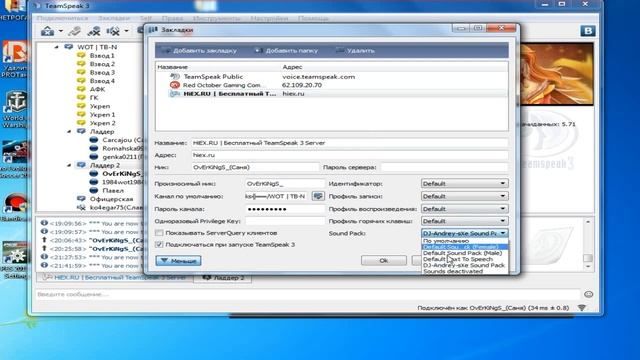Open the Профиль записи dropdown

[x=464, y=196]
